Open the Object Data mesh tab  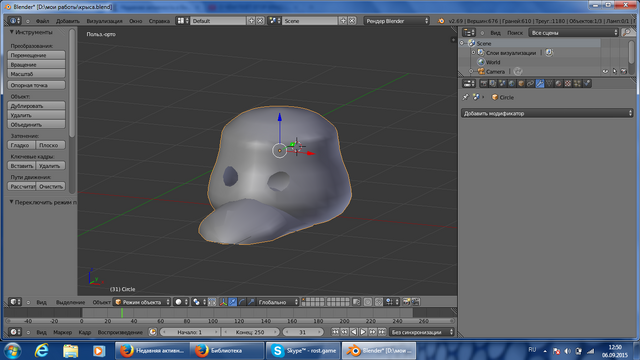pos(549,83)
